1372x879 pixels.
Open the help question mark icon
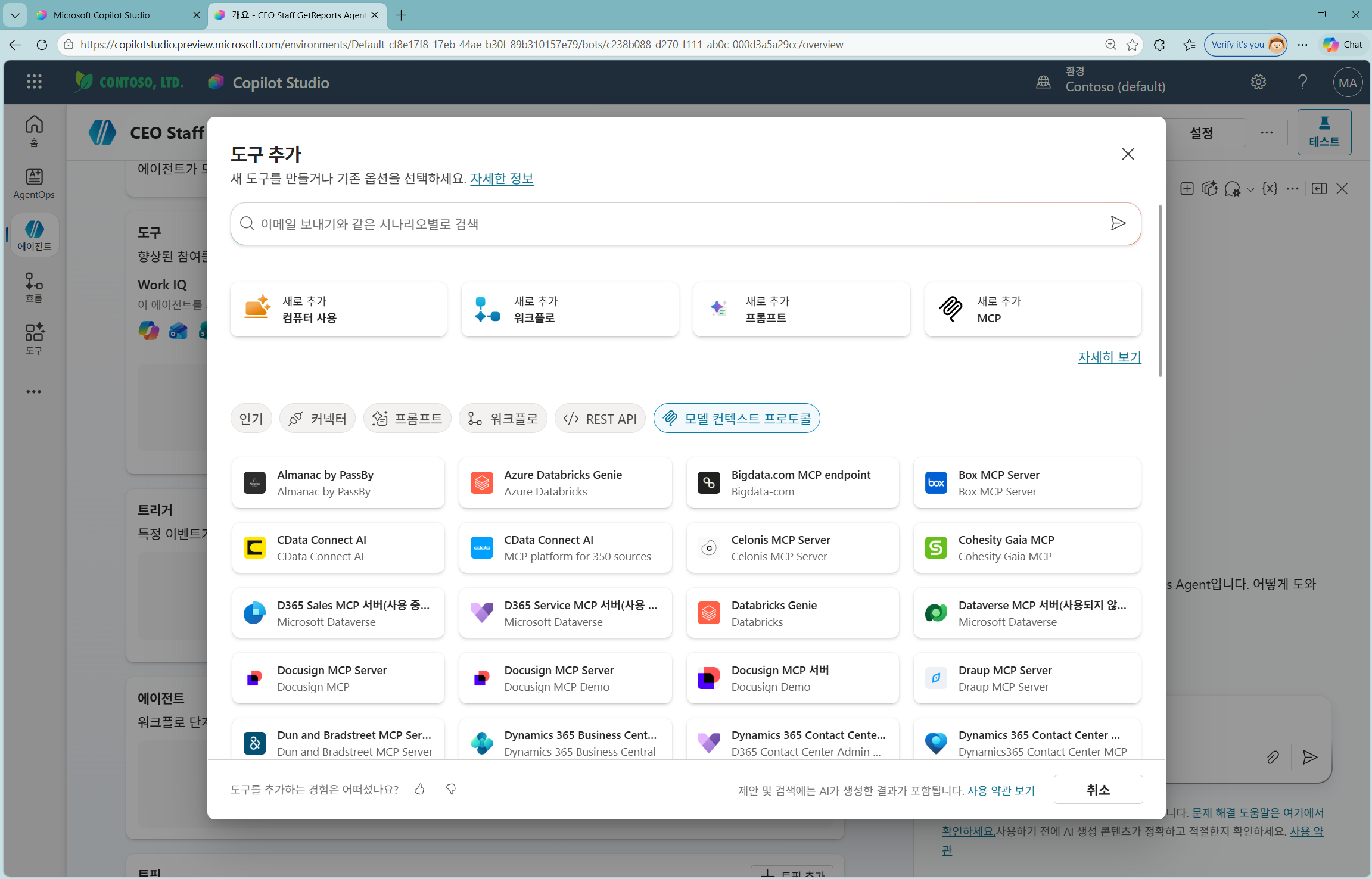[x=1303, y=82]
